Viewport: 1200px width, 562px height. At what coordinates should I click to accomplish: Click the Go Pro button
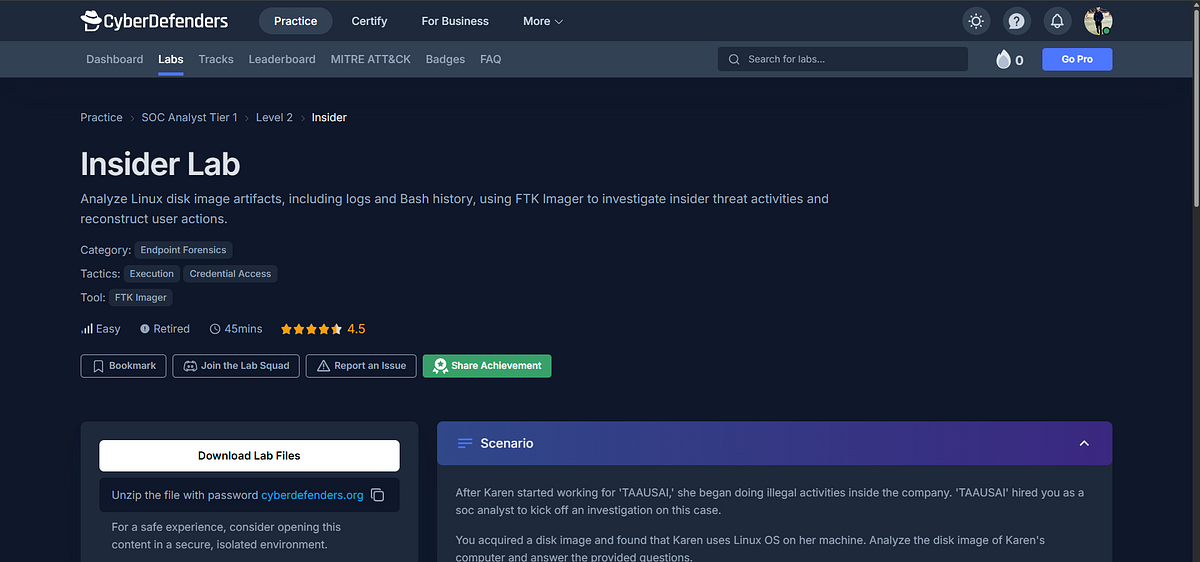click(1077, 59)
